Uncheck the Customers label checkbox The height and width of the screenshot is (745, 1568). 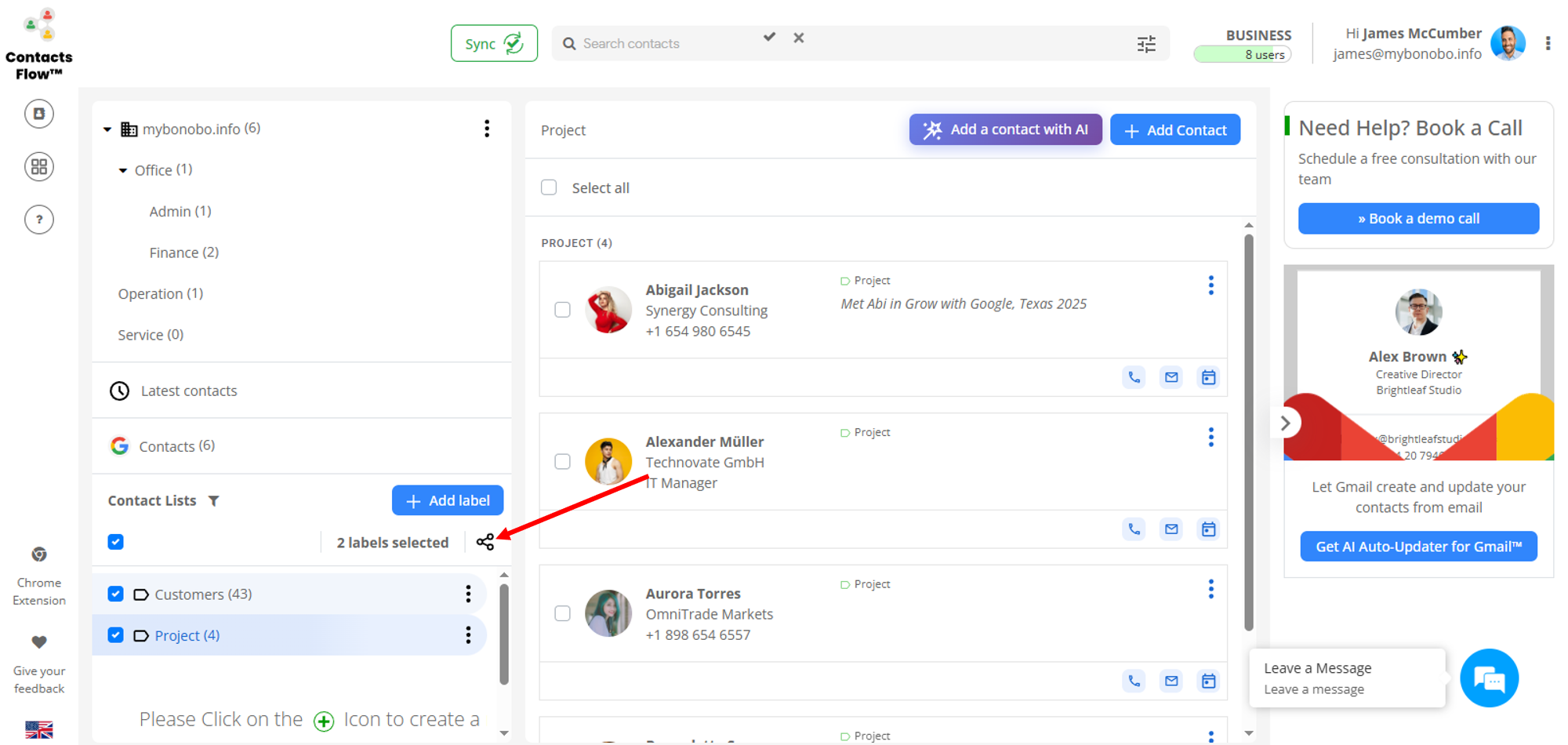point(116,594)
